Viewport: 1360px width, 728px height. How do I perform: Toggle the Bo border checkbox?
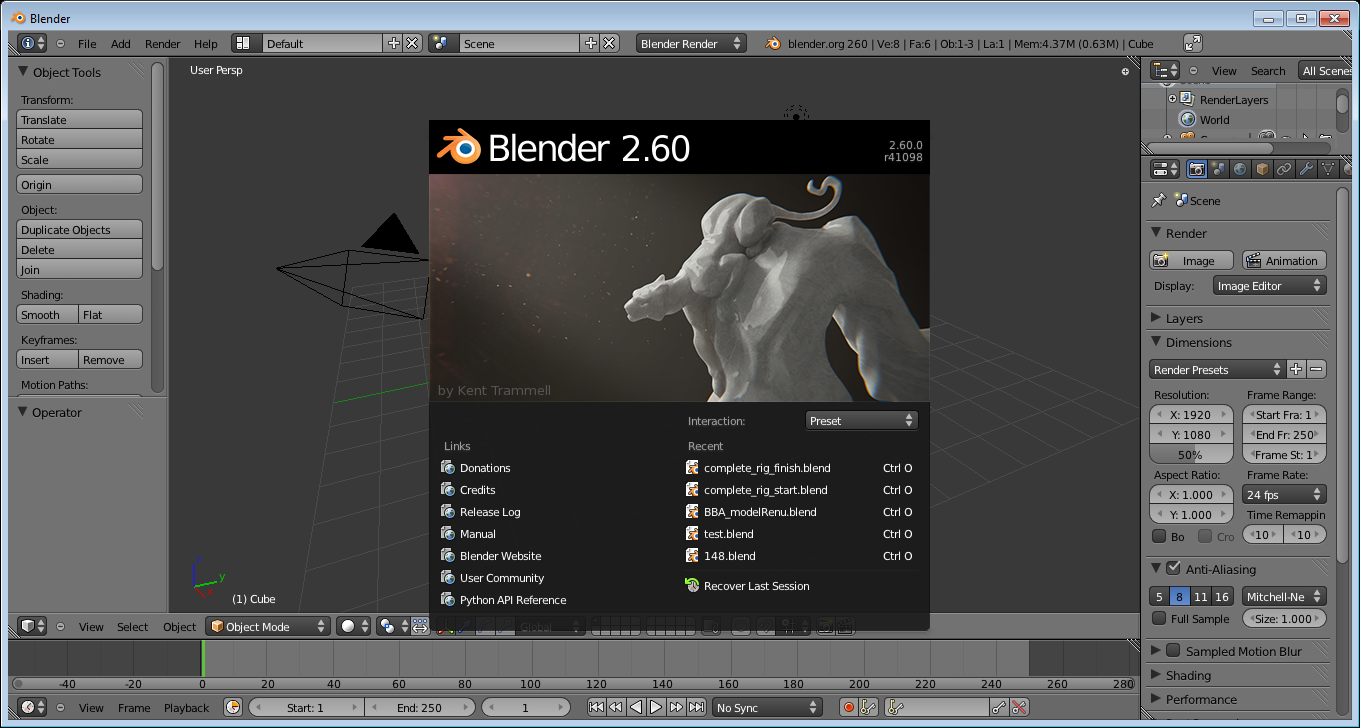pyautogui.click(x=1159, y=536)
